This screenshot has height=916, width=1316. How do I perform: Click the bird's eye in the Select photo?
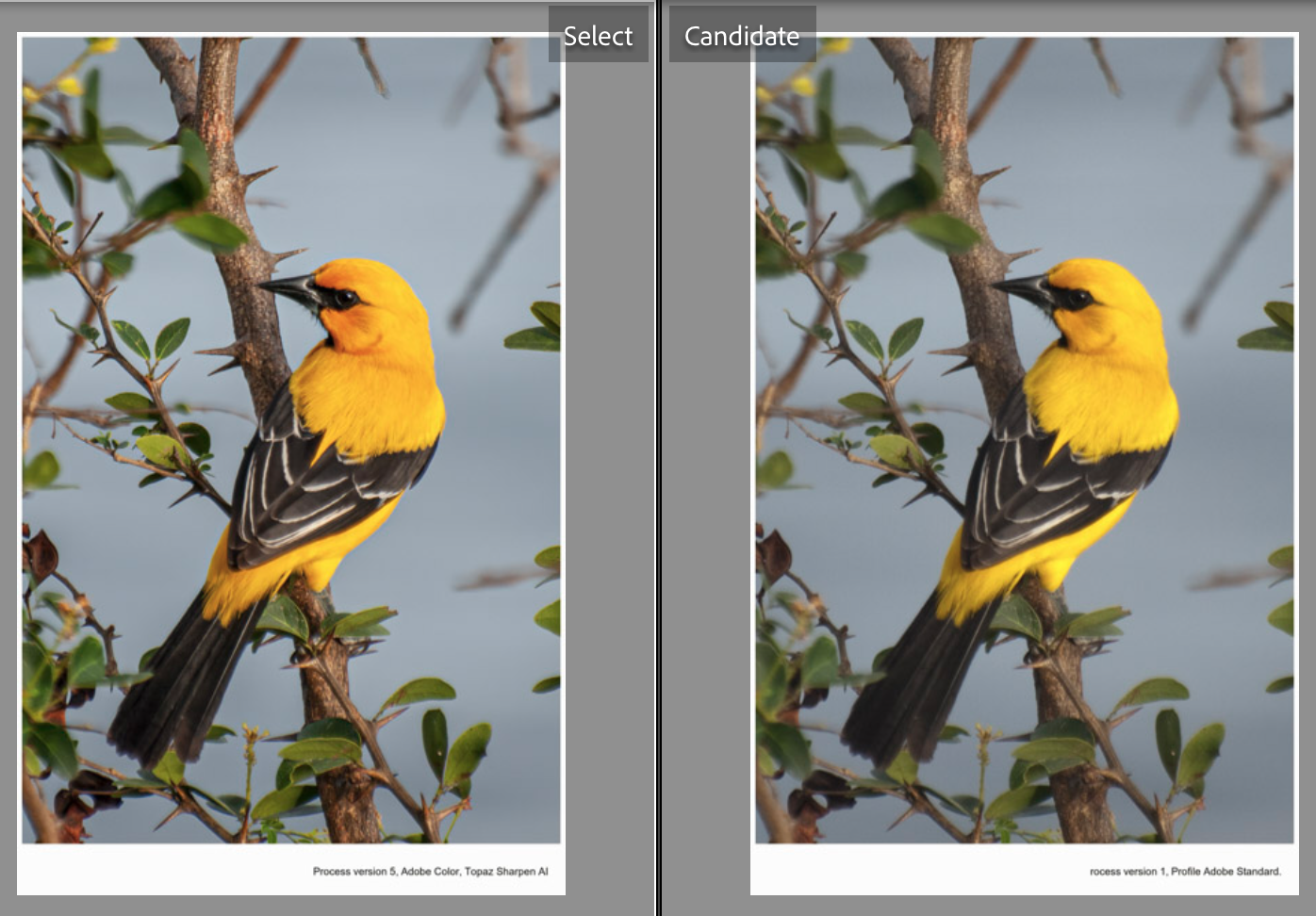point(345,299)
